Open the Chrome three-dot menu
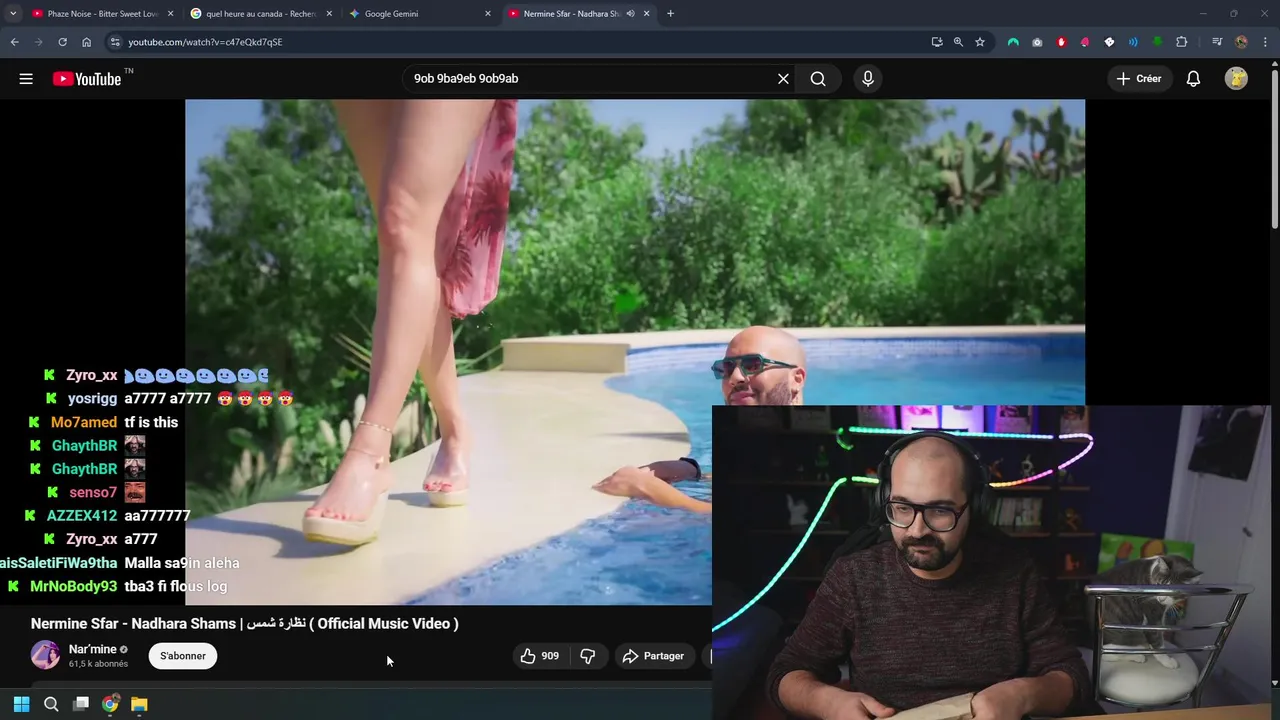1280x720 pixels. (1266, 42)
